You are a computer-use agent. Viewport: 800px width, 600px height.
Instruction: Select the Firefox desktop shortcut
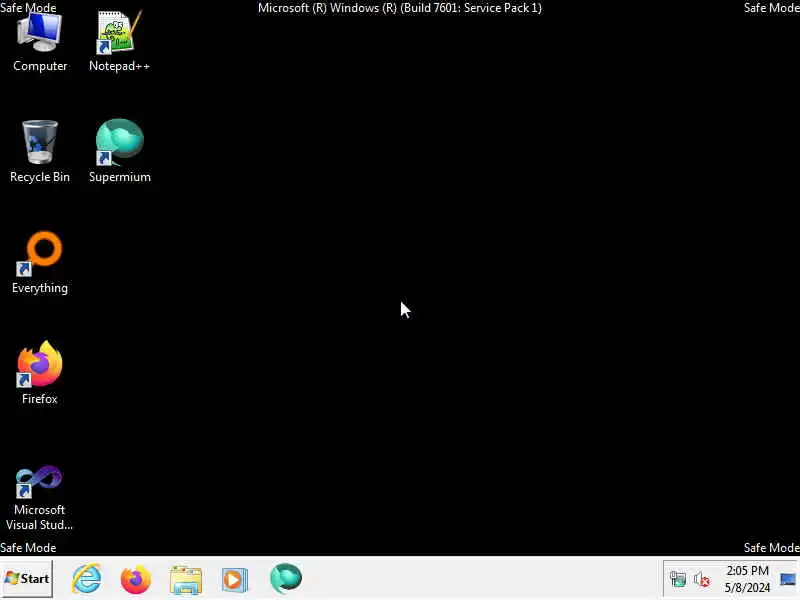tap(40, 373)
